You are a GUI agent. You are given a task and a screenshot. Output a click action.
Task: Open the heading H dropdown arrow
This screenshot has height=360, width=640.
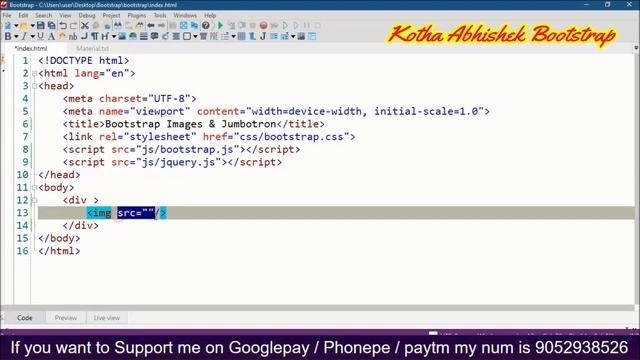point(113,37)
